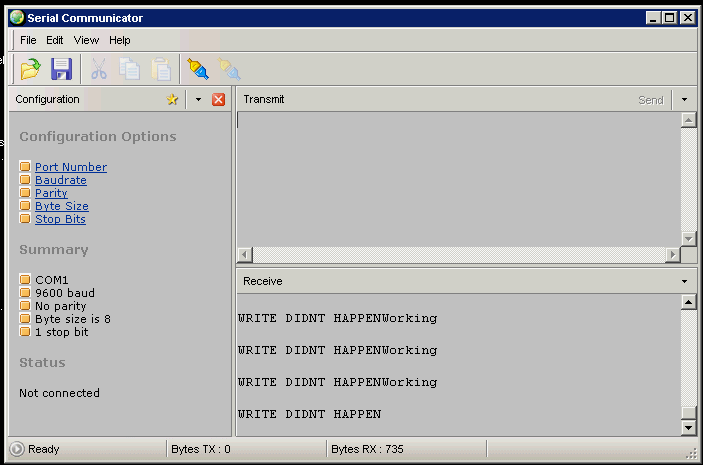Click the Cut scissors toolbar icon

click(99, 69)
